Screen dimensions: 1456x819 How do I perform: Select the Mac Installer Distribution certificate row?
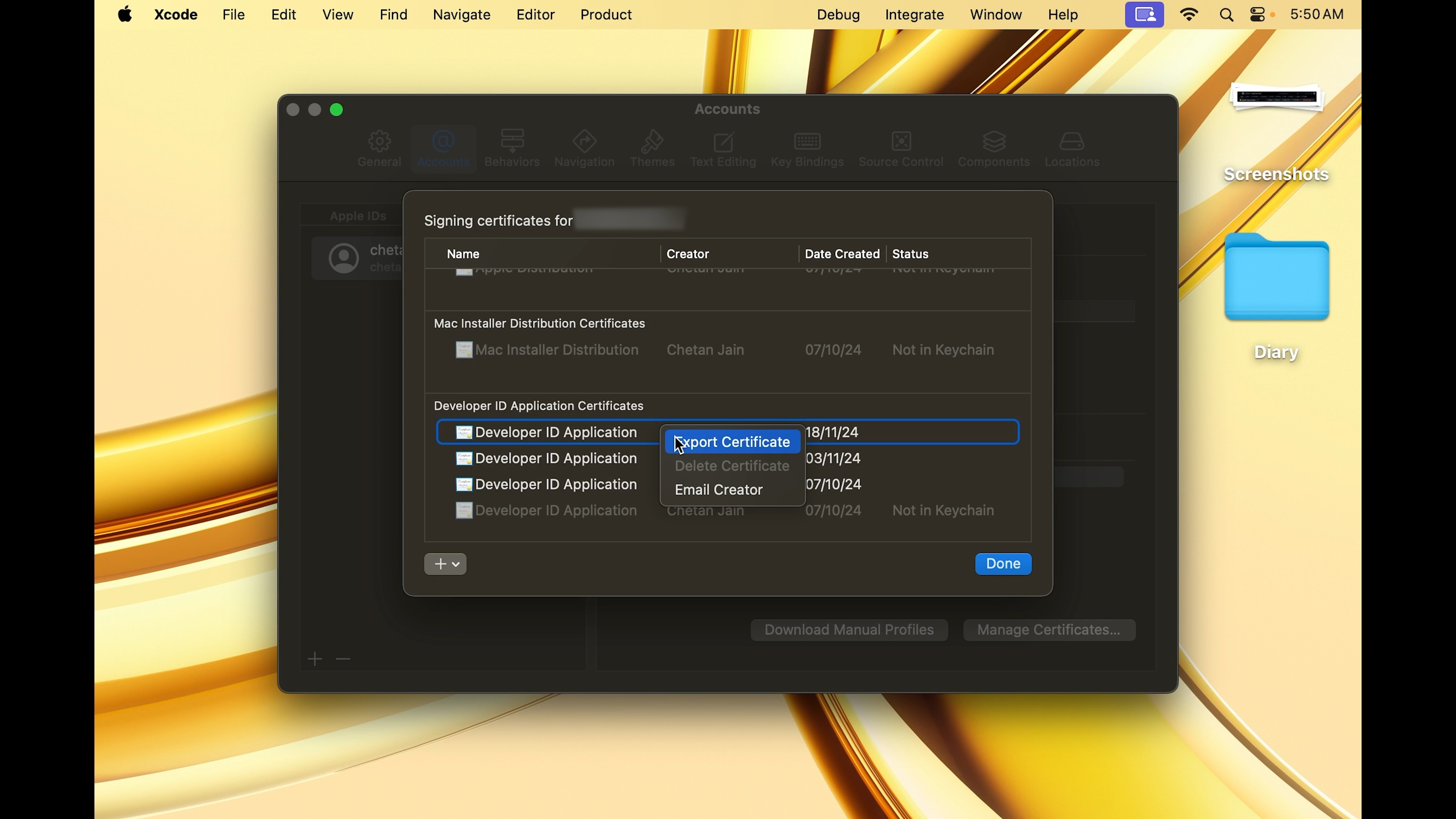pos(557,350)
